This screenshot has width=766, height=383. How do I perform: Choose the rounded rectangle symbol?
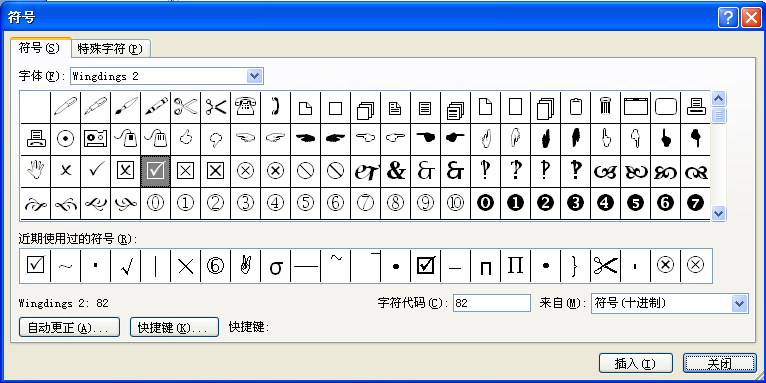coord(665,106)
